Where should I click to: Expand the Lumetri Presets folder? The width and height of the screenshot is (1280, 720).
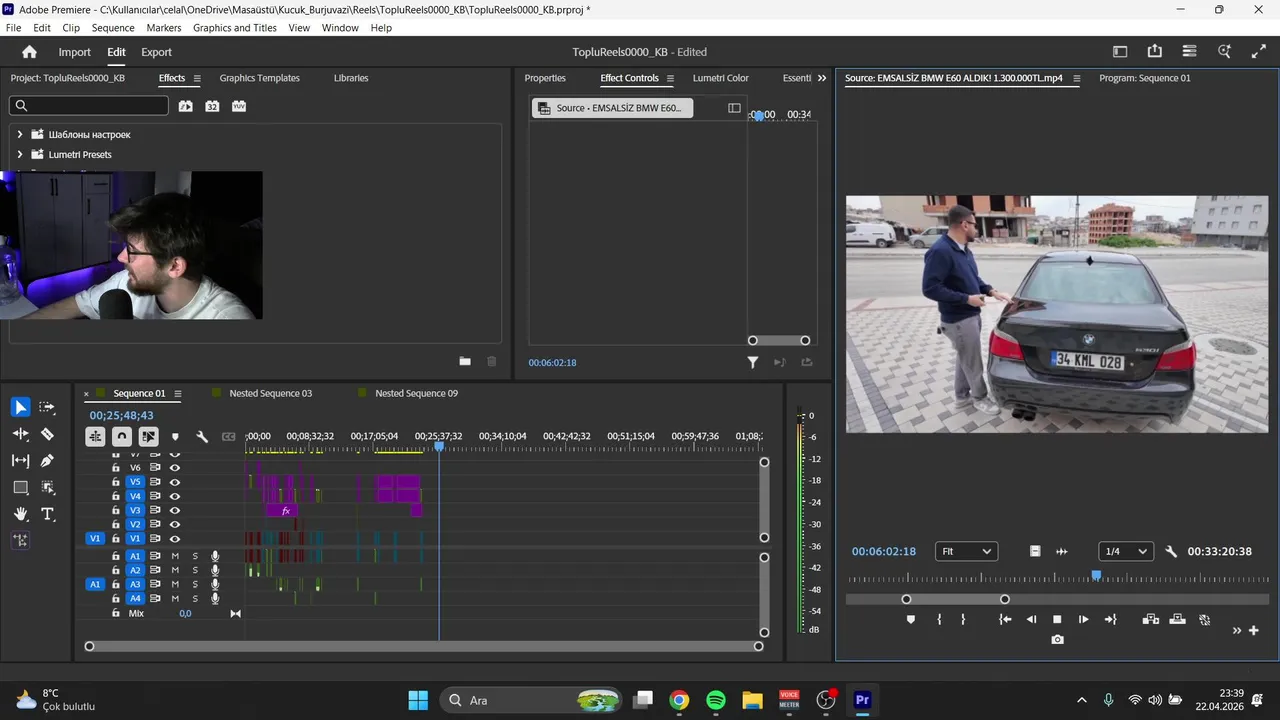tap(20, 155)
